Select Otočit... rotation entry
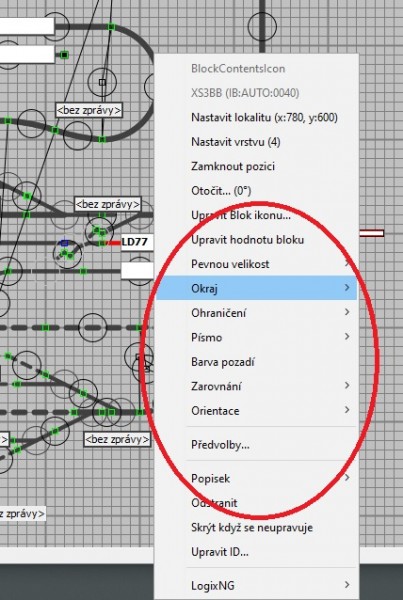 256,191
